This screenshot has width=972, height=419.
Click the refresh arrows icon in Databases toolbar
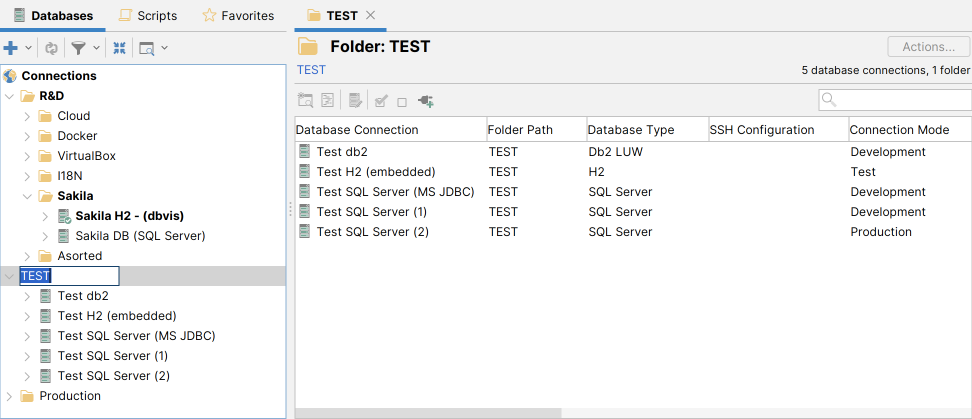click(x=51, y=48)
